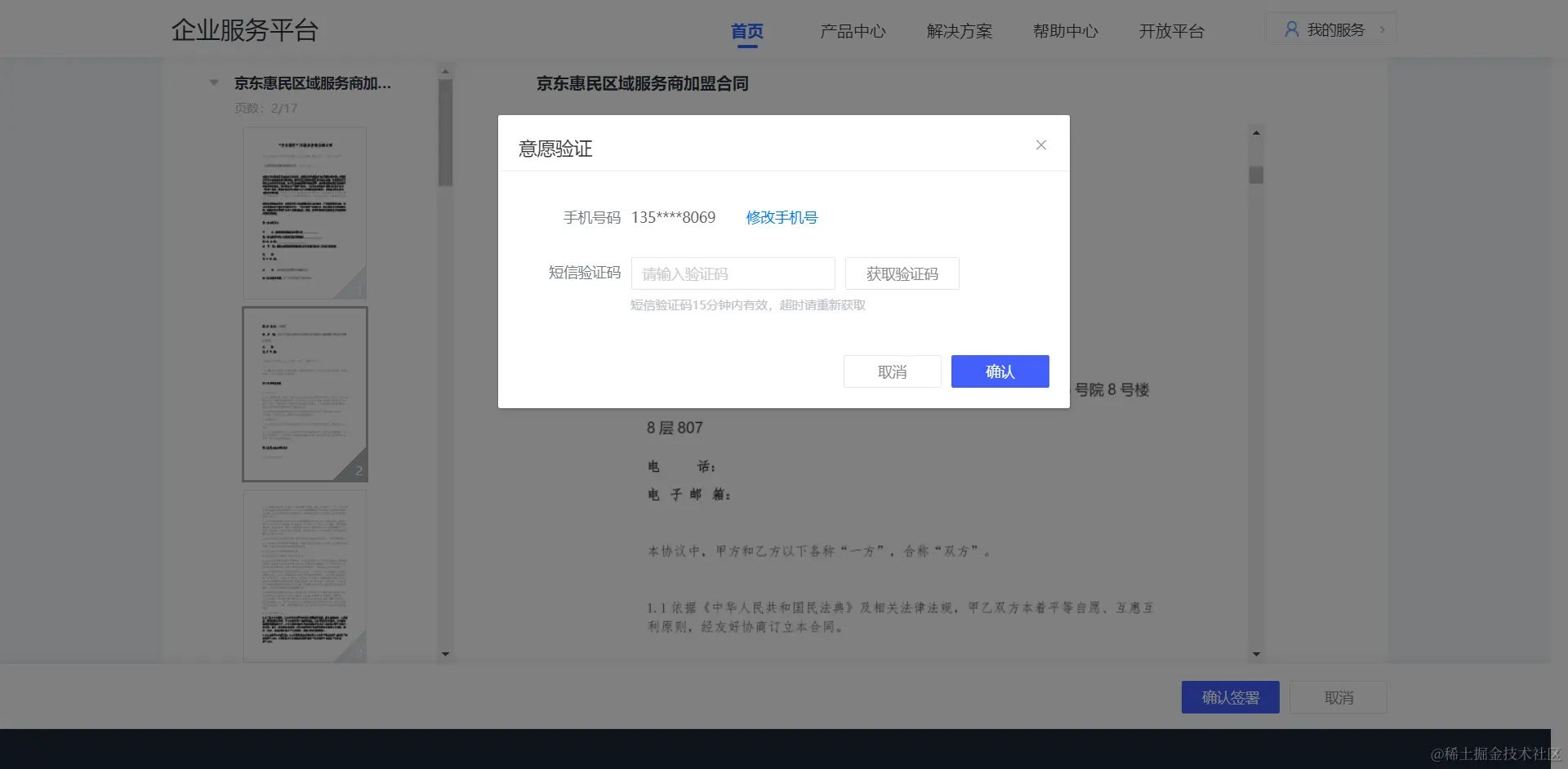1568x769 pixels.
Task: Click document viewer scroll-up arrow
Action: [x=1256, y=132]
